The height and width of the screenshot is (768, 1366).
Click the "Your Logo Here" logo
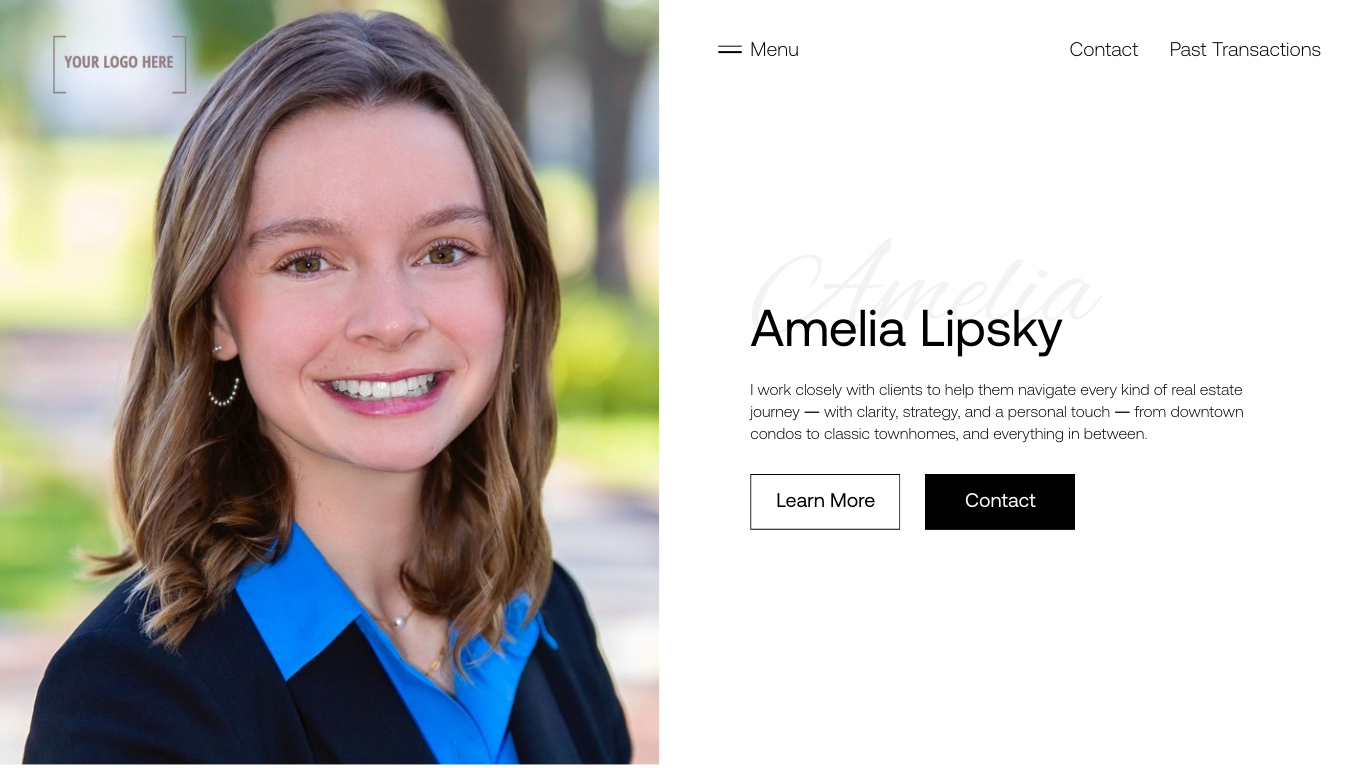click(x=119, y=64)
